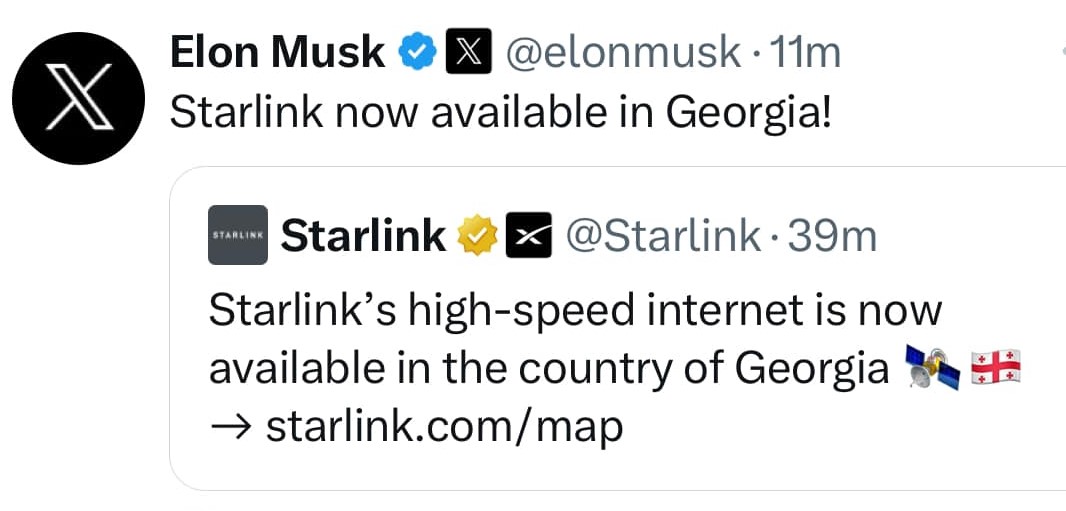
Task: Click the arrow before starlink.com/map
Action: point(229,427)
